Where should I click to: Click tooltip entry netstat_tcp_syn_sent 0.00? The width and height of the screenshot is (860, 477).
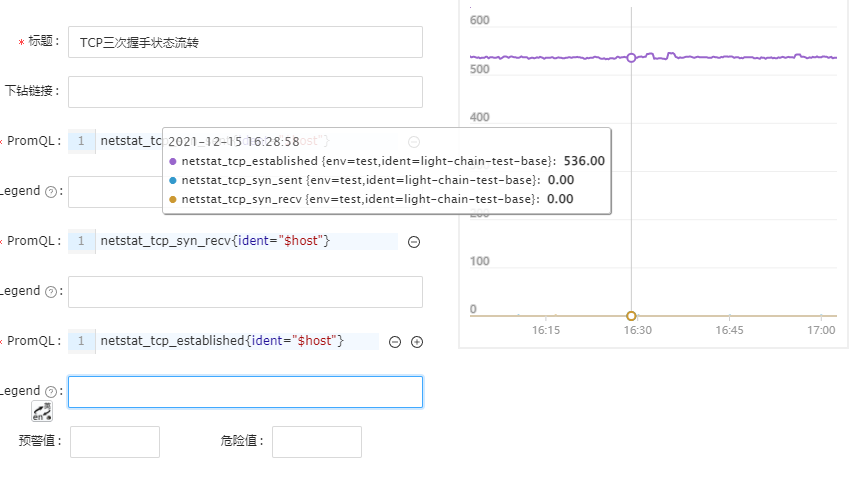(372, 180)
